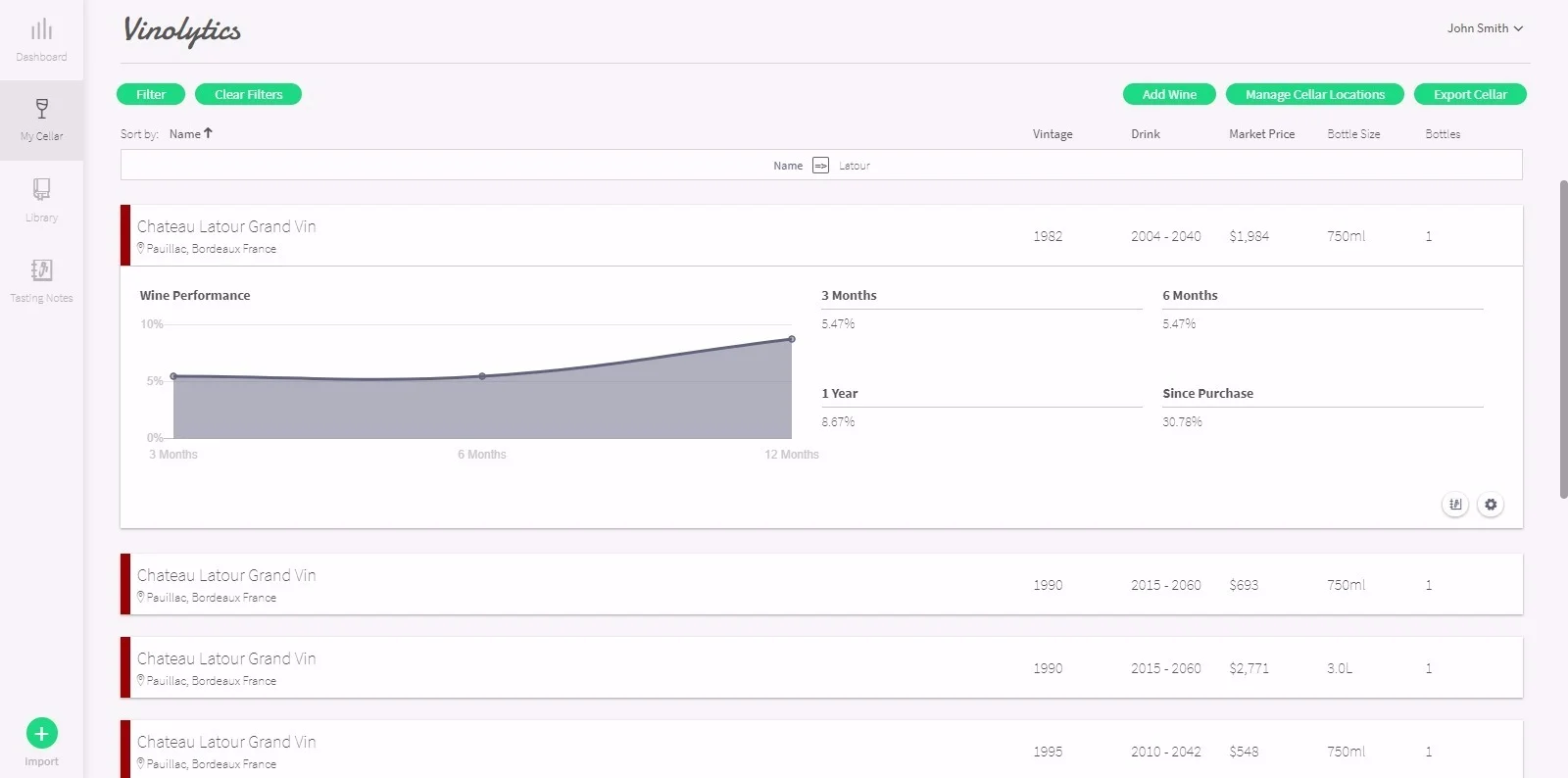
Task: Click the Export Cellar button
Action: coord(1470,94)
